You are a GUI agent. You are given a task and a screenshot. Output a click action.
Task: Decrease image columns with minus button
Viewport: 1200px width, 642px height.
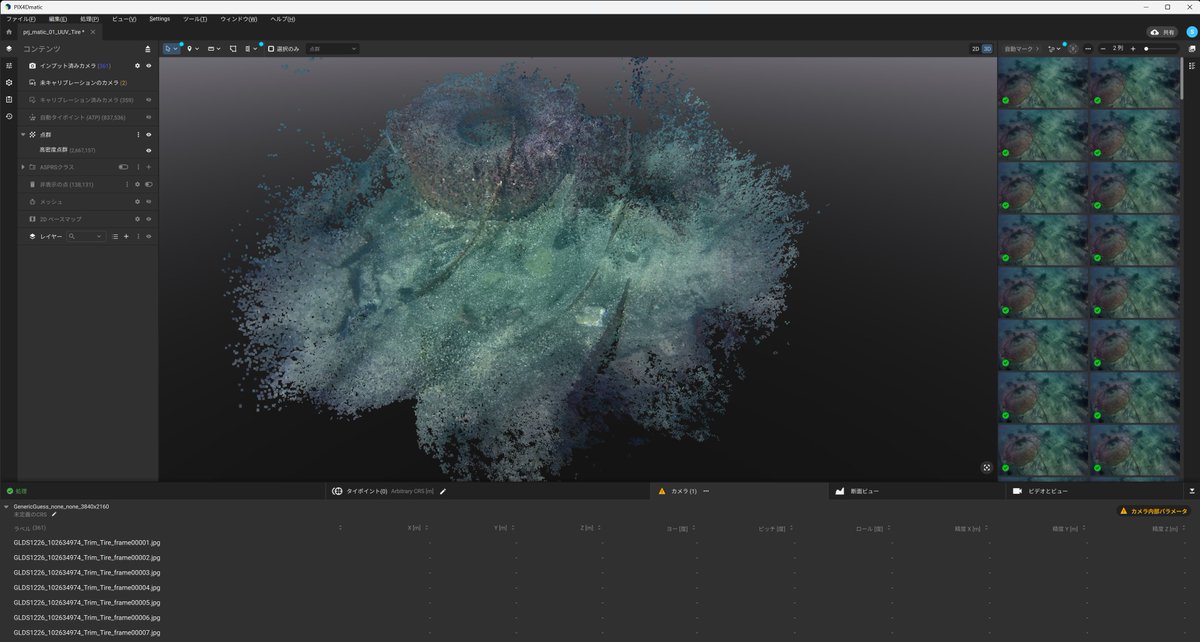tap(1103, 48)
